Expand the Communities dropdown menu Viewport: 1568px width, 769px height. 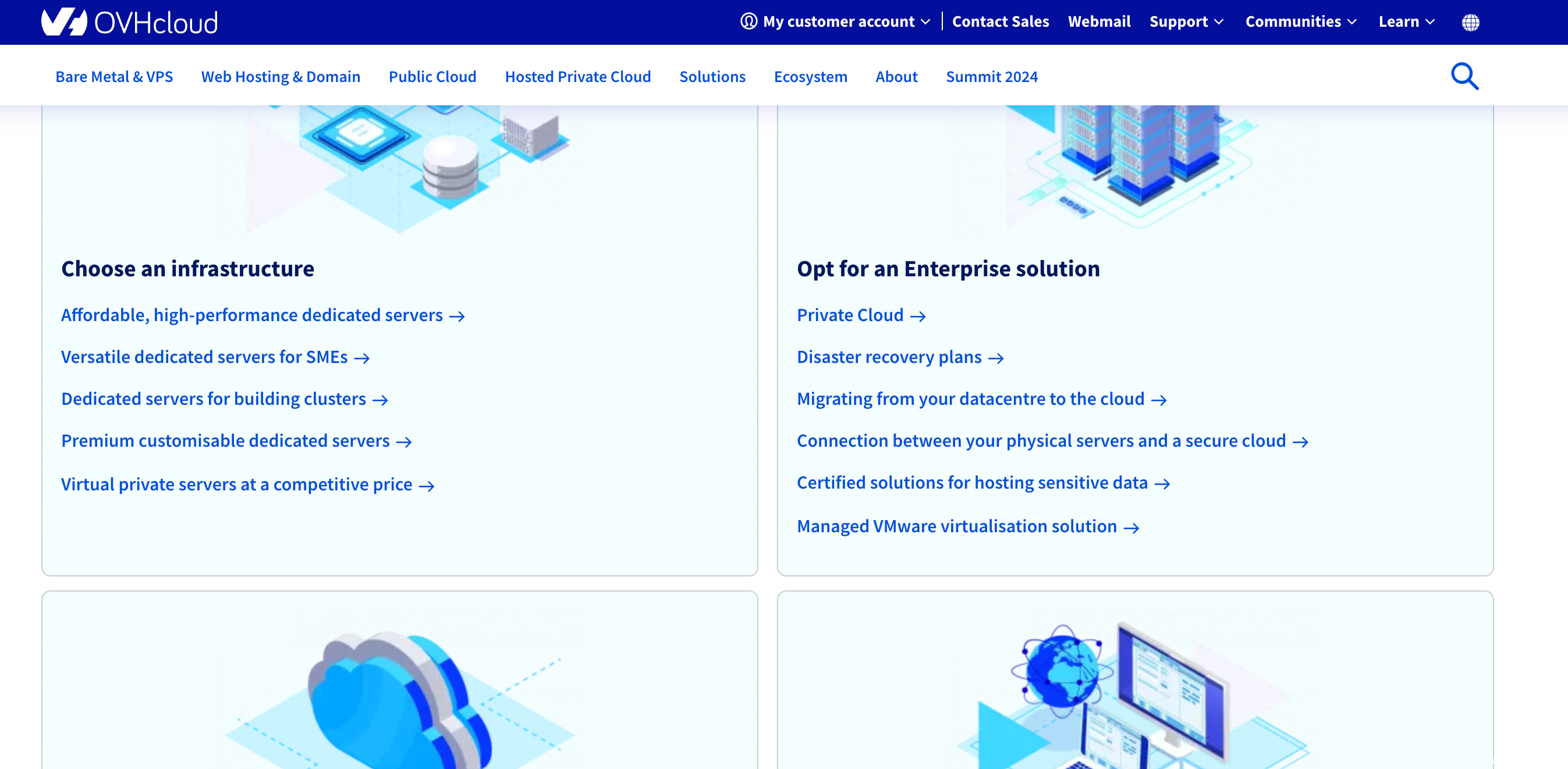(1300, 22)
